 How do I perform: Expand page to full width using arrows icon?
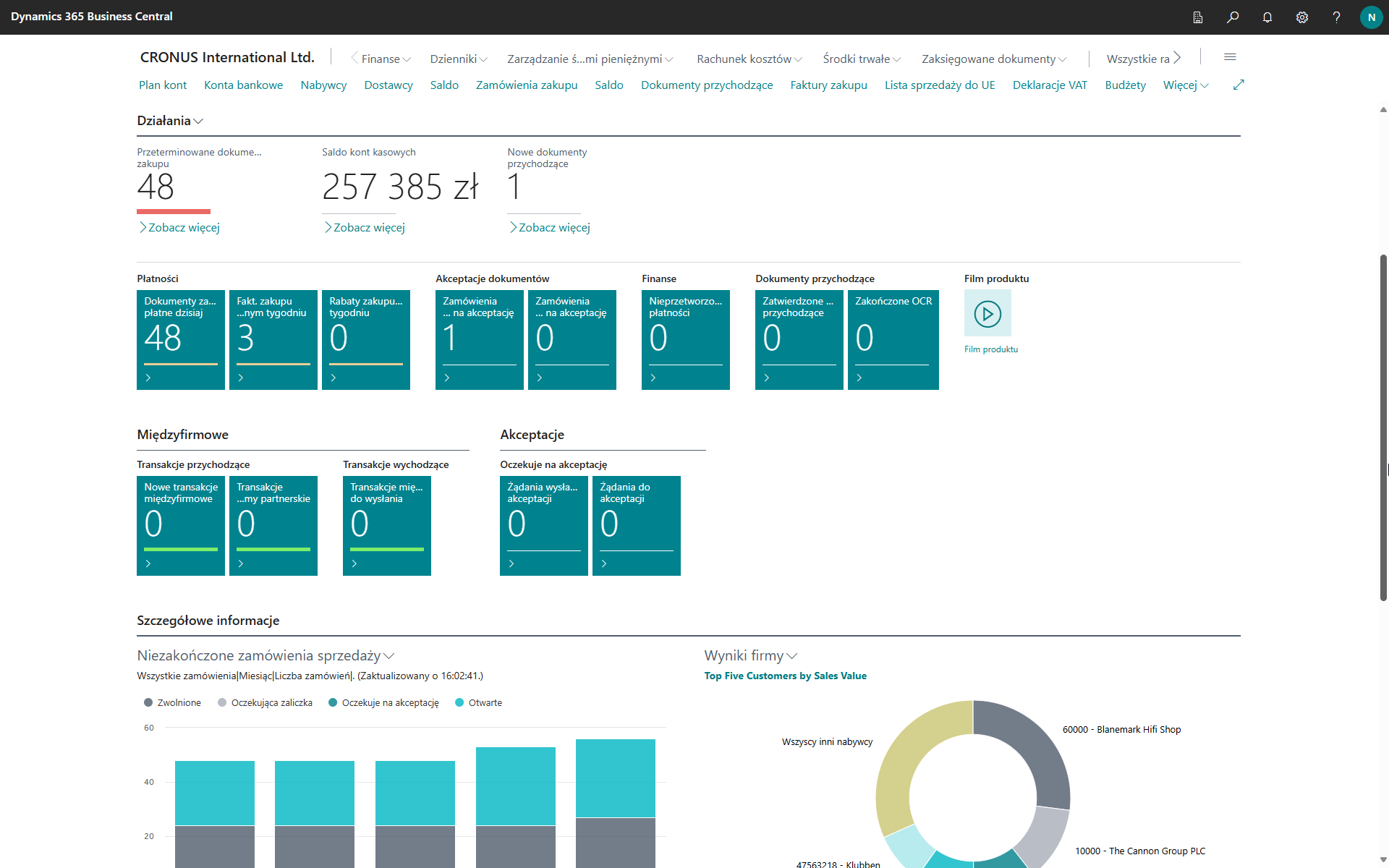click(1239, 85)
